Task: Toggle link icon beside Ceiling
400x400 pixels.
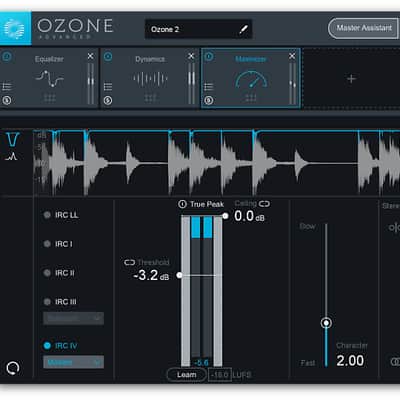Action: pyautogui.click(x=264, y=203)
